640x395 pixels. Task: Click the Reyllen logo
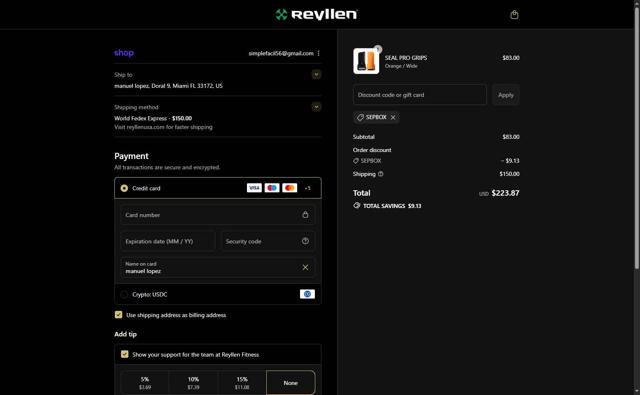point(317,14)
